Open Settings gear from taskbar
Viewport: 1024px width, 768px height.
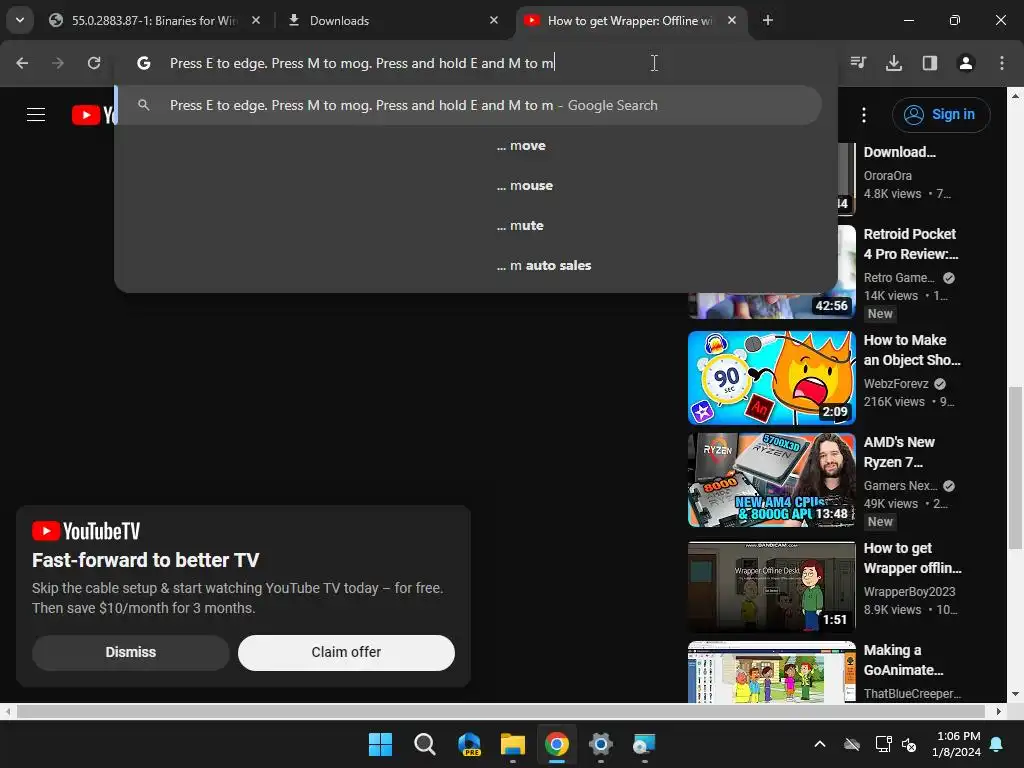601,744
